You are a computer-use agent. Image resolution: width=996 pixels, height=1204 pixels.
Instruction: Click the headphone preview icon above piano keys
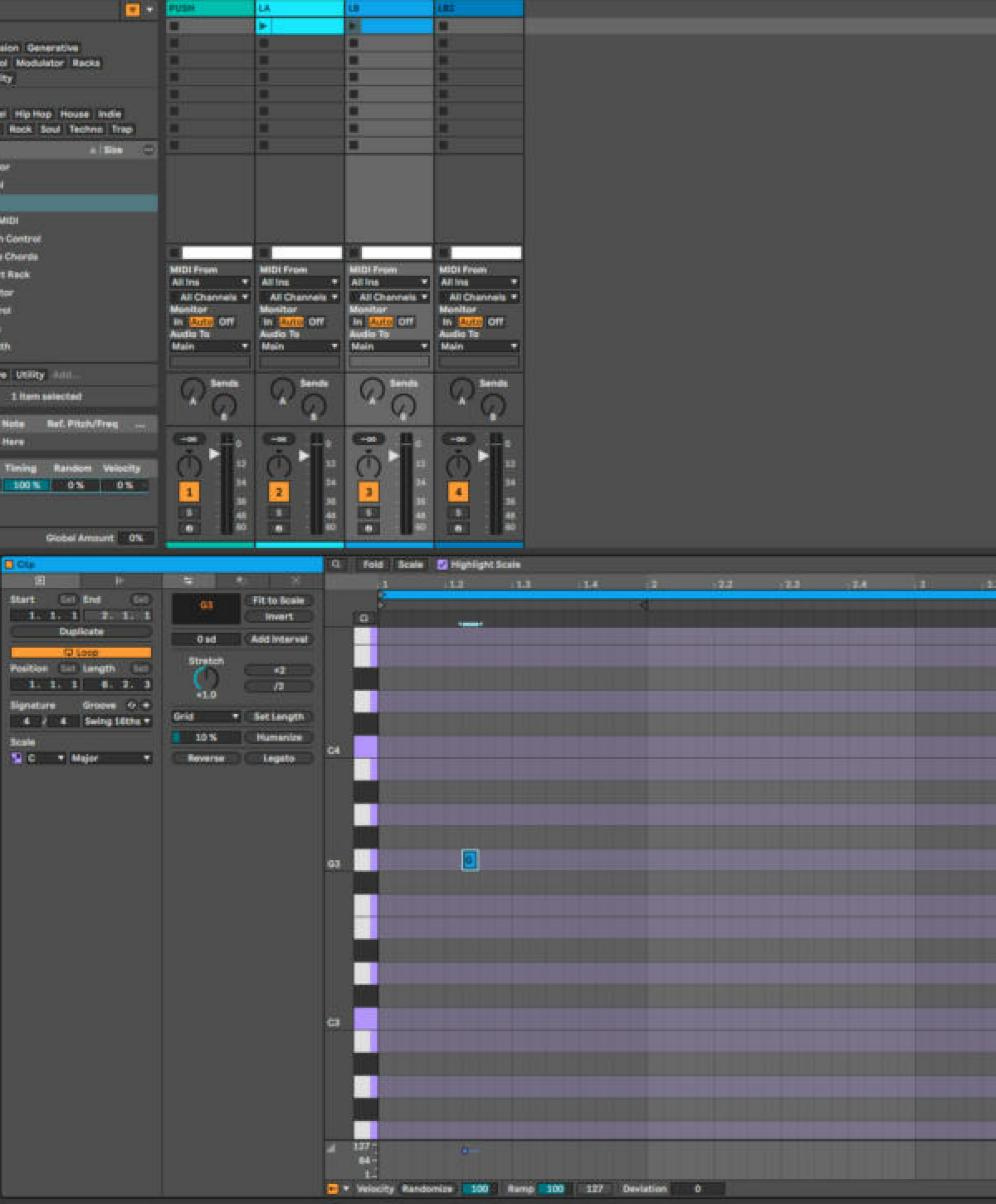click(x=364, y=618)
